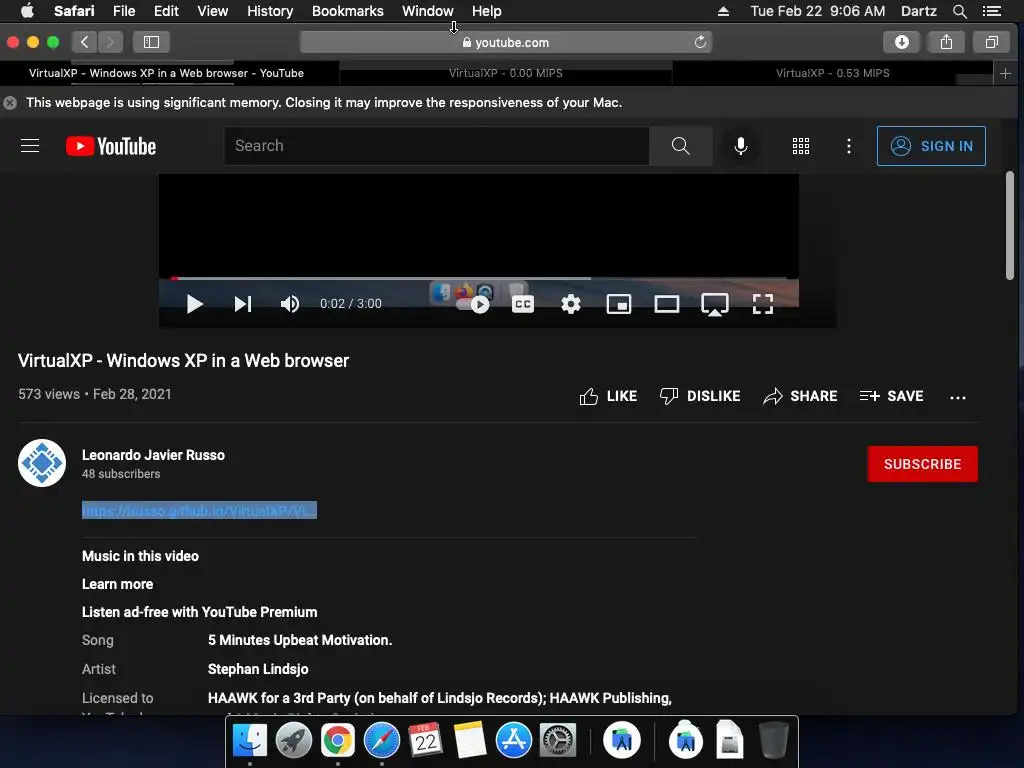Toggle the Safari sidebar
This screenshot has width=1024, height=768.
(152, 42)
